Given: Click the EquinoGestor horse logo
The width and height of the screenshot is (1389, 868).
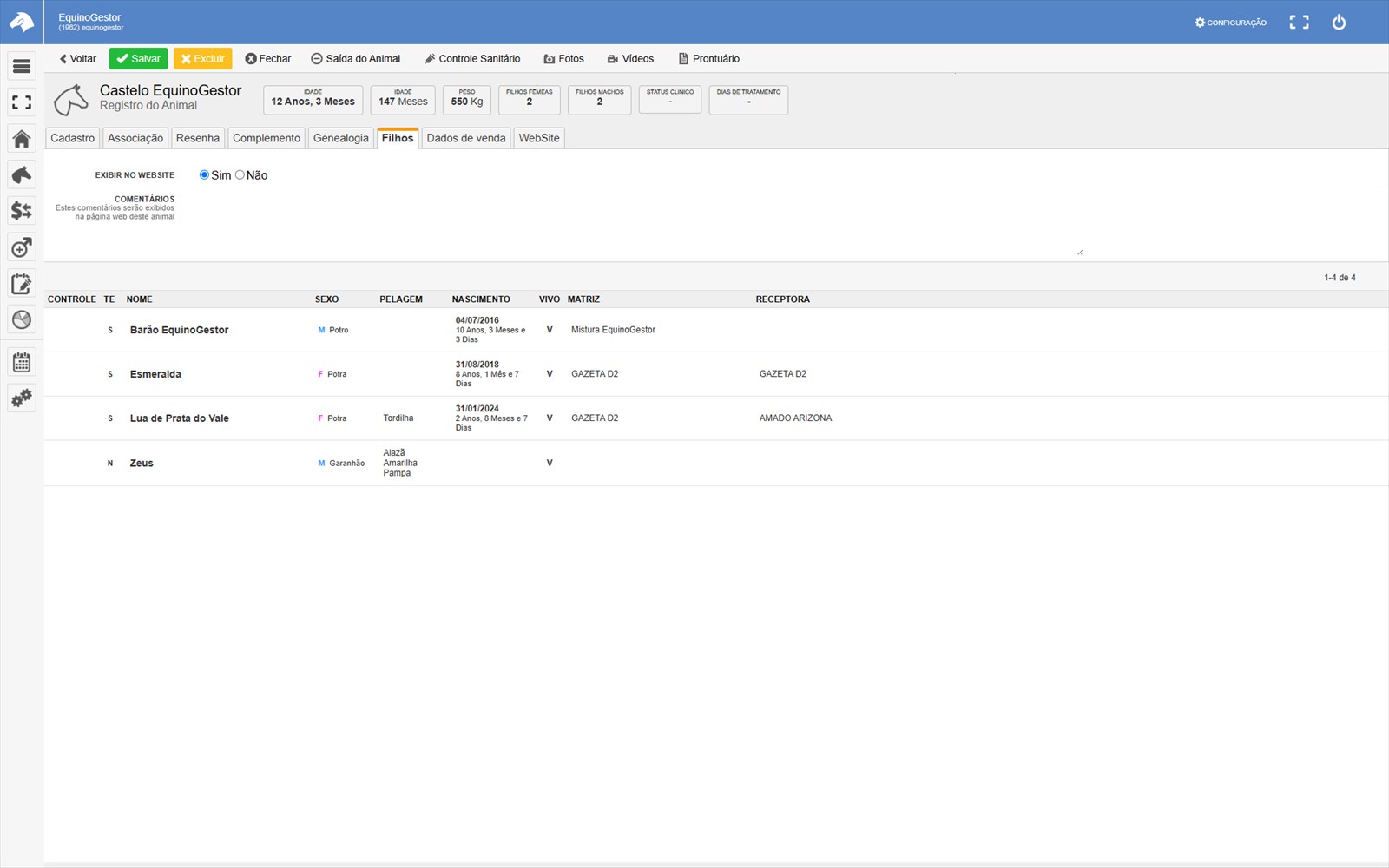Looking at the screenshot, I should 21,22.
